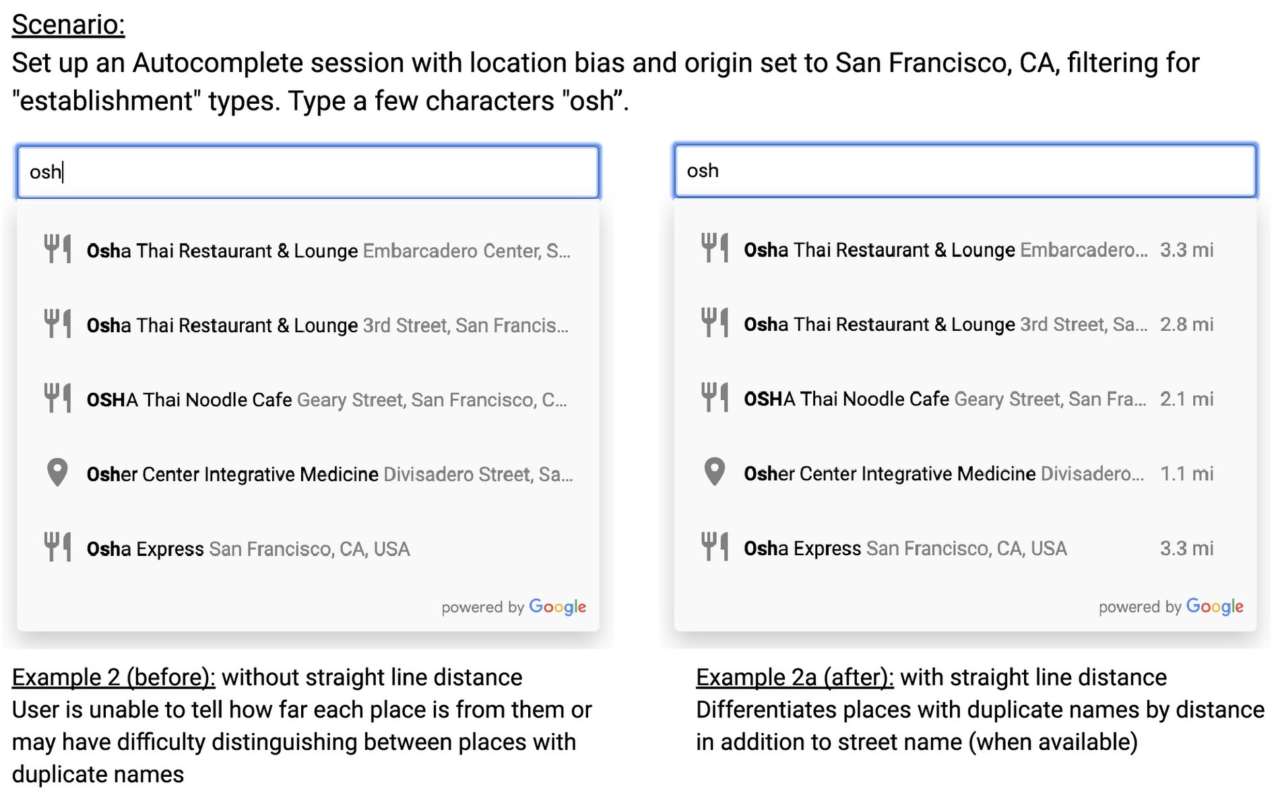The image size is (1280, 793).
Task: Click restaurant icon beside 3.3 mi Embarcadero result
Action: click(x=714, y=249)
